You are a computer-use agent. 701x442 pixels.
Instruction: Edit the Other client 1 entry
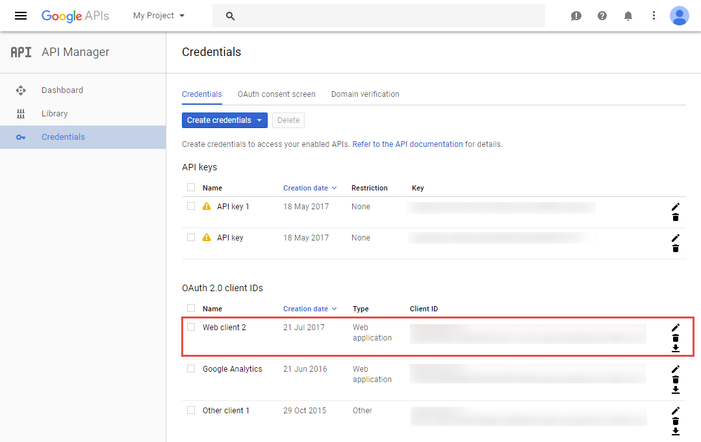[675, 410]
